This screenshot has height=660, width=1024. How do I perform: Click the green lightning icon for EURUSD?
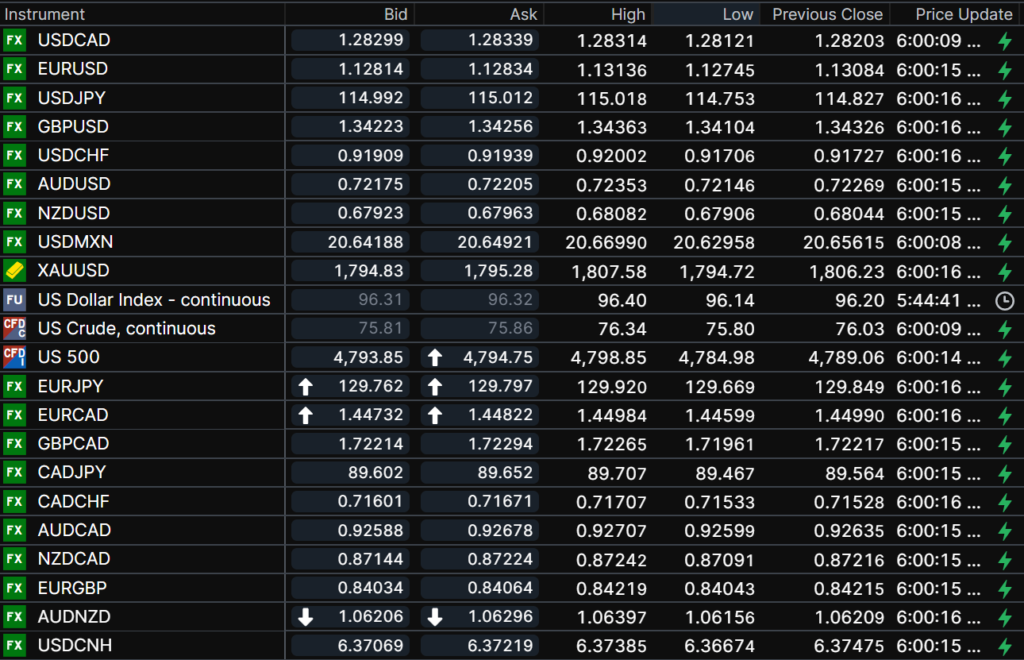pos(1005,69)
